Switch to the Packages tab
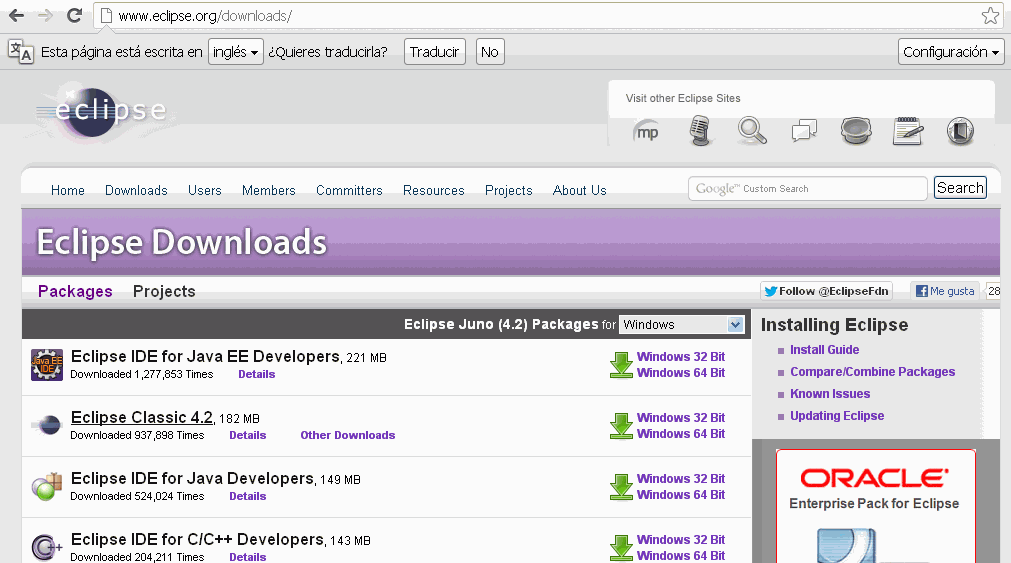Viewport: 1011px width, 563px height. [75, 291]
